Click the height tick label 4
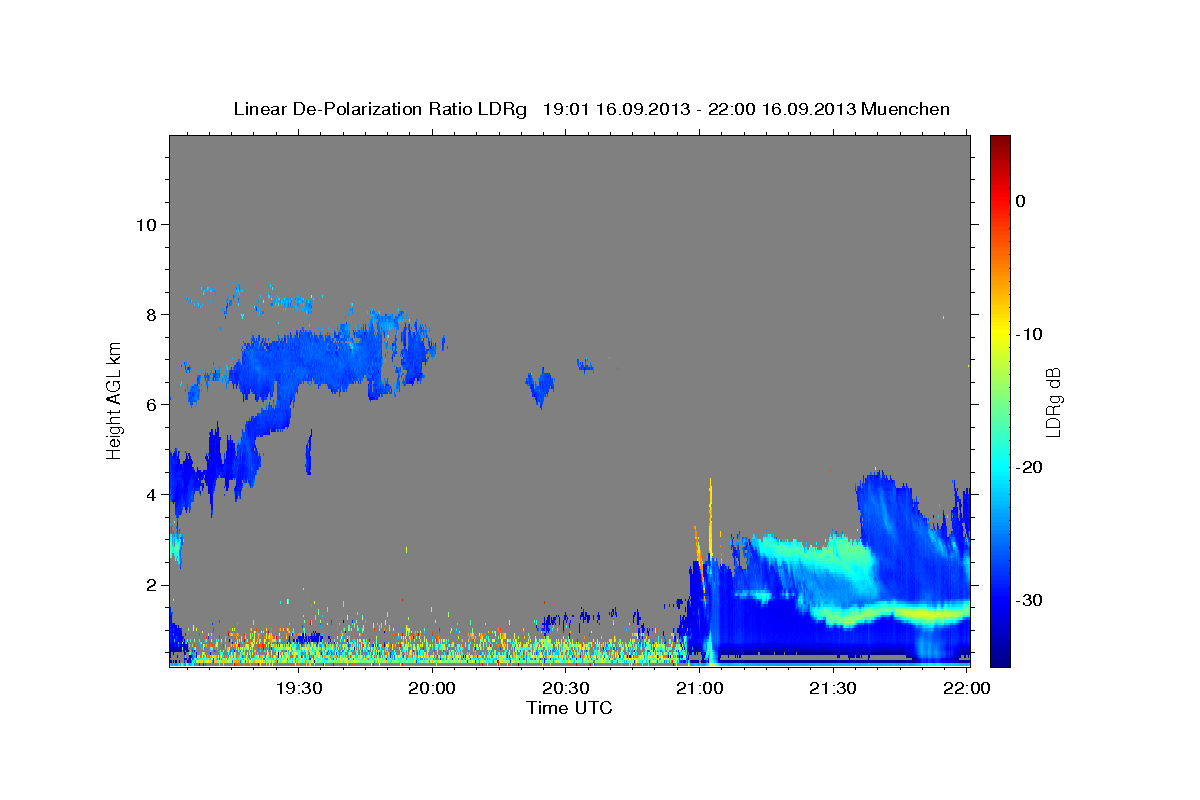Image resolution: width=1200 pixels, height=800 pixels. click(150, 494)
